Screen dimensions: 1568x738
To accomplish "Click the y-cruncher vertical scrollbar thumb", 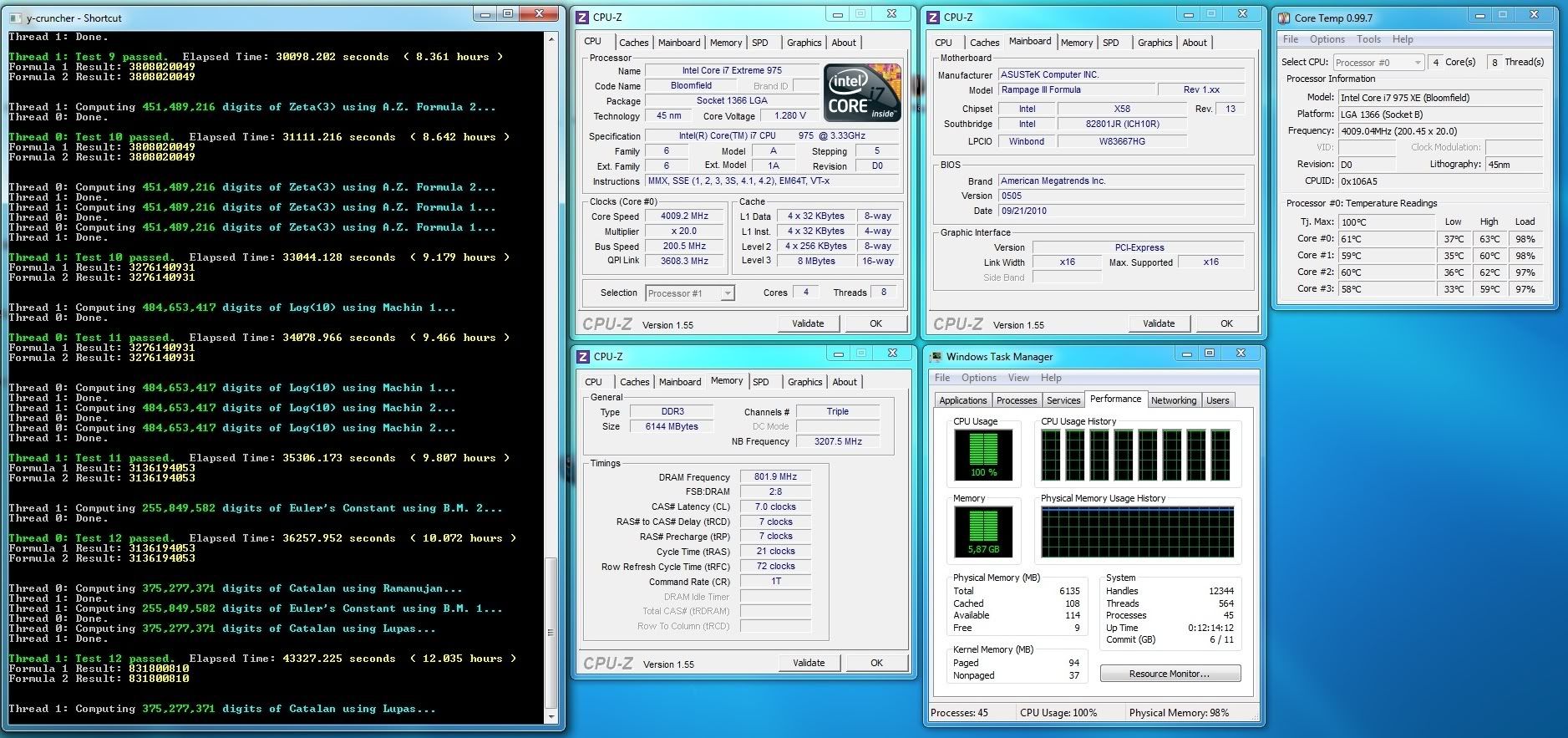I will click(551, 633).
